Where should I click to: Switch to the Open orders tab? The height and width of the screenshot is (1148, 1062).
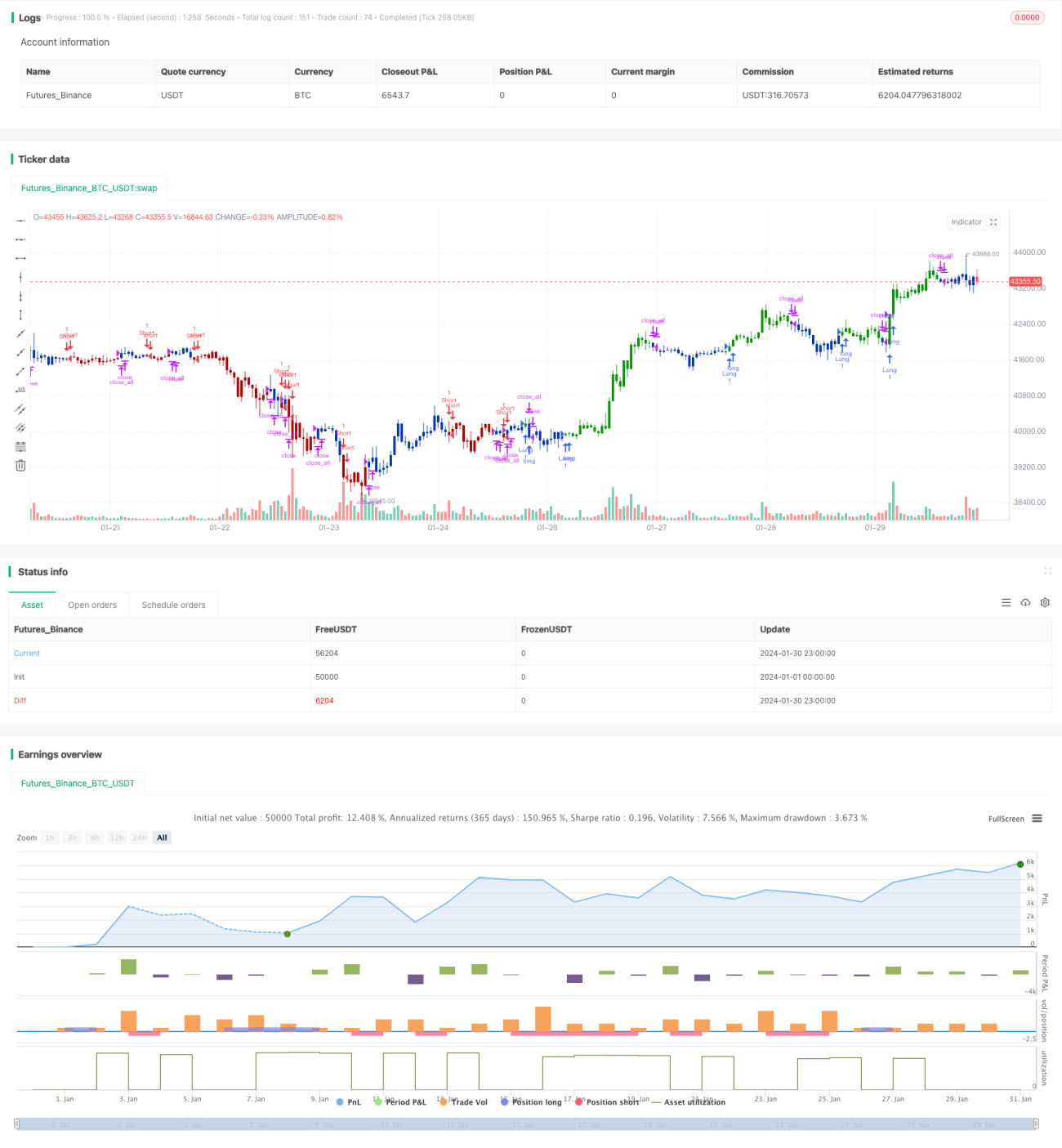tap(92, 605)
